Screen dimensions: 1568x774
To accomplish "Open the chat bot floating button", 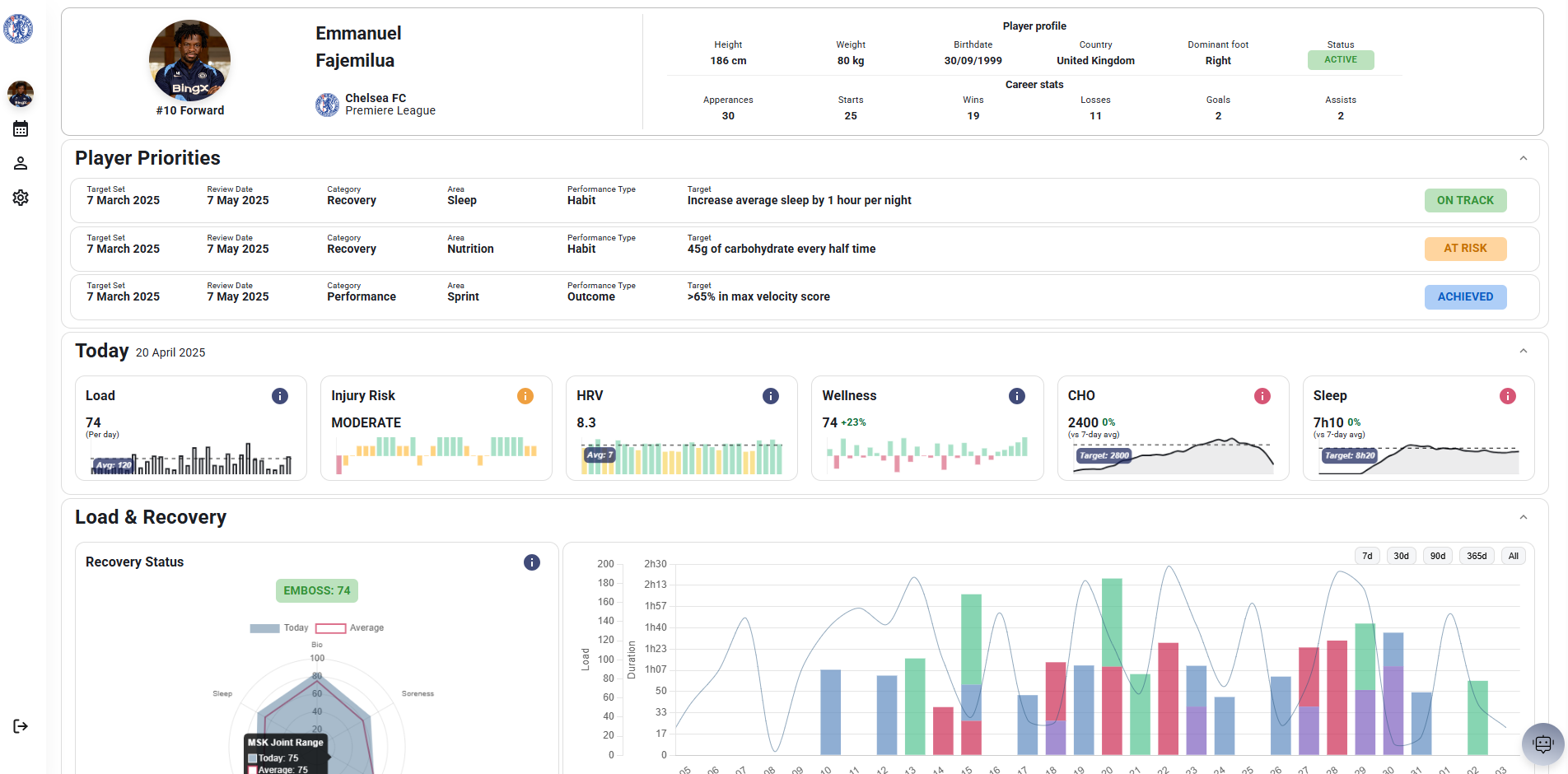I will pos(1542,744).
